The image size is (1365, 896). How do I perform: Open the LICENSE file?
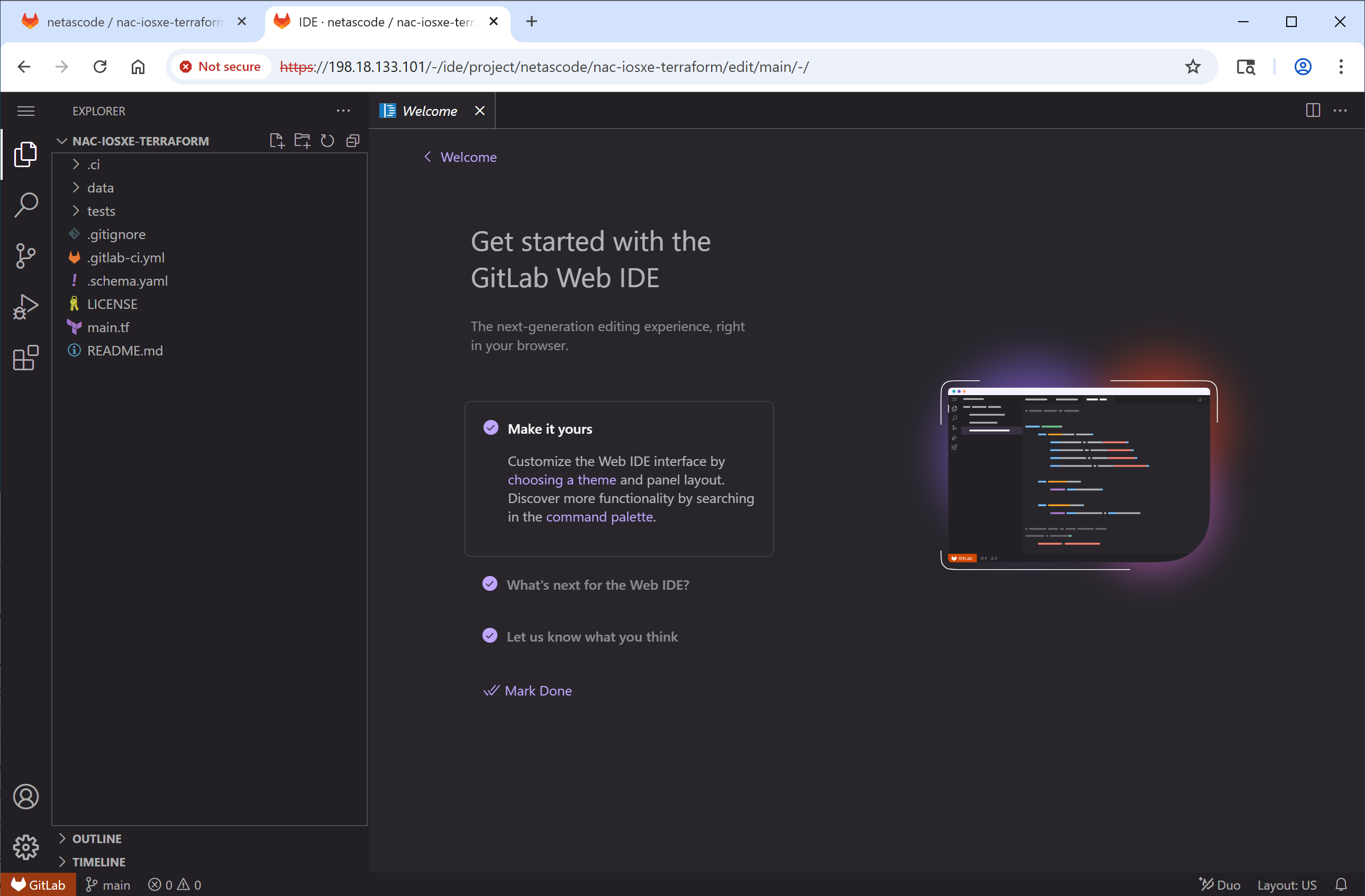(x=210, y=304)
